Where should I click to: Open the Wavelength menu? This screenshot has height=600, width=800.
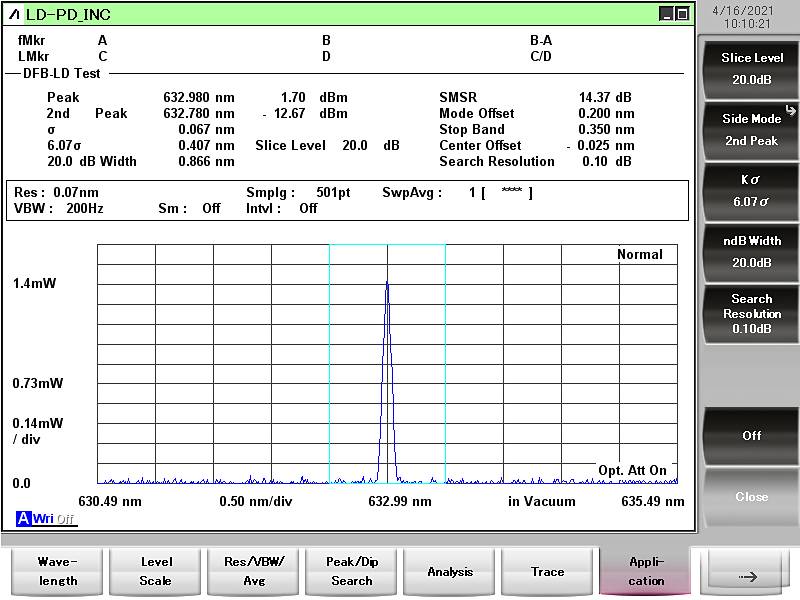point(57,571)
